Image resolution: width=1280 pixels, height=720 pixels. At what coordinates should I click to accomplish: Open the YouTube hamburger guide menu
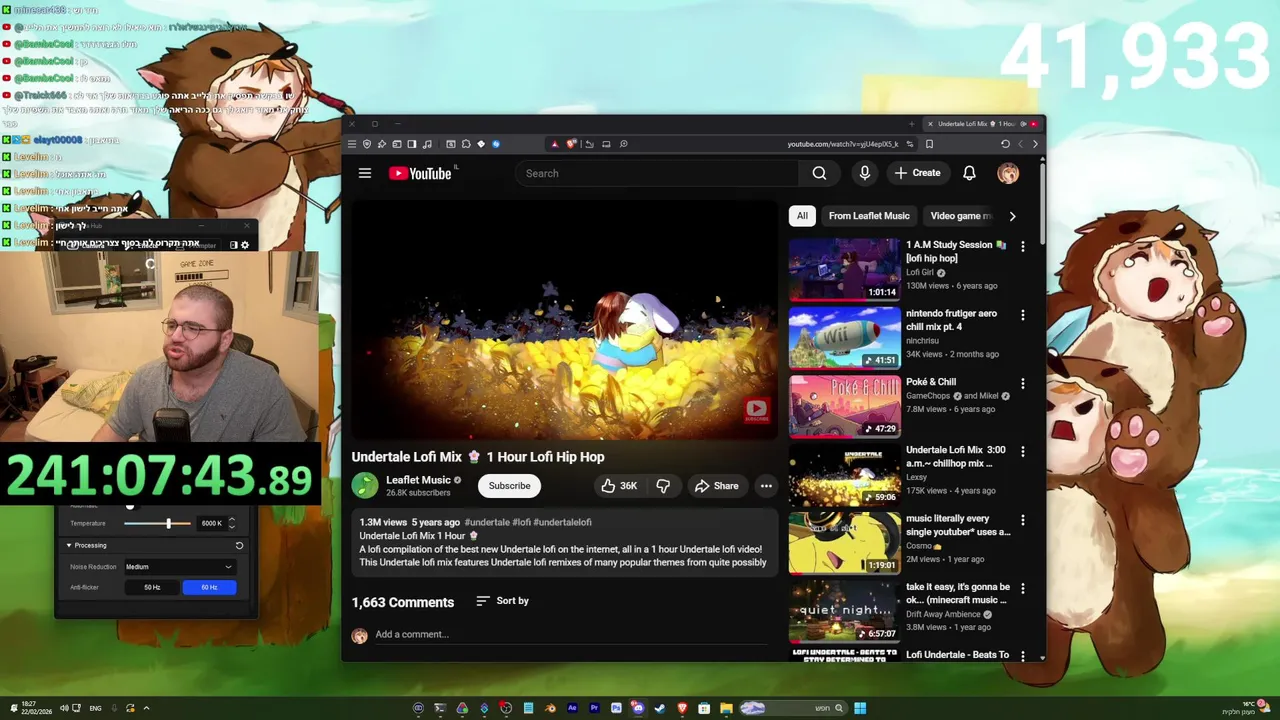click(365, 173)
